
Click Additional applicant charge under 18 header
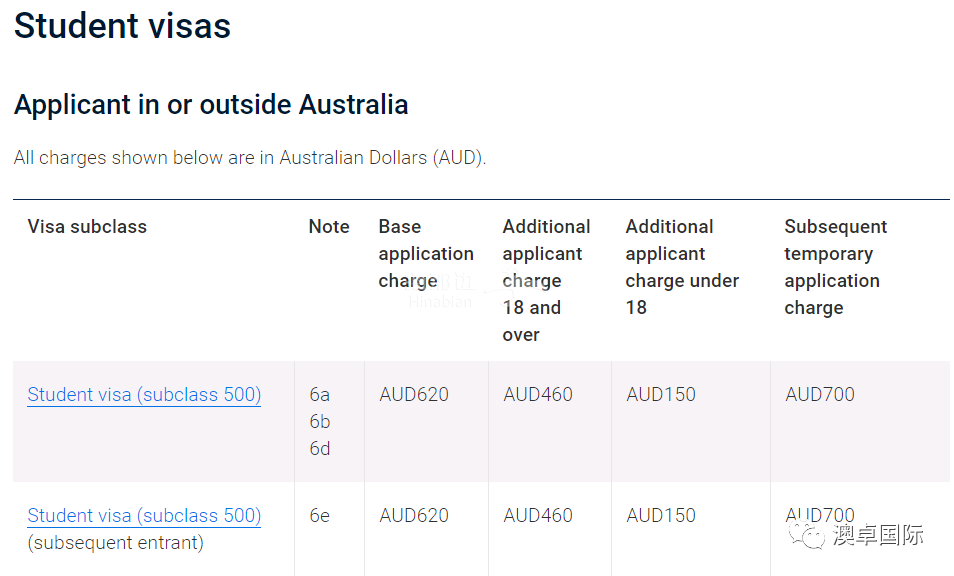point(682,267)
